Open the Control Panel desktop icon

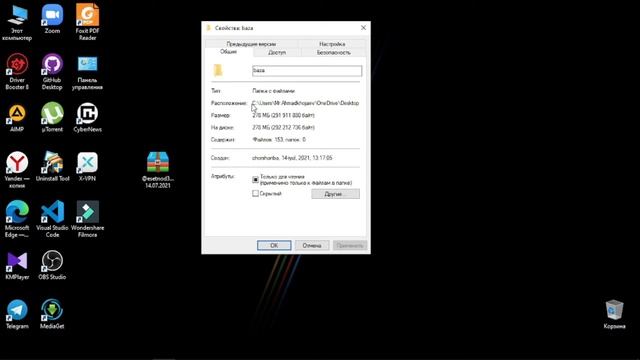click(87, 73)
